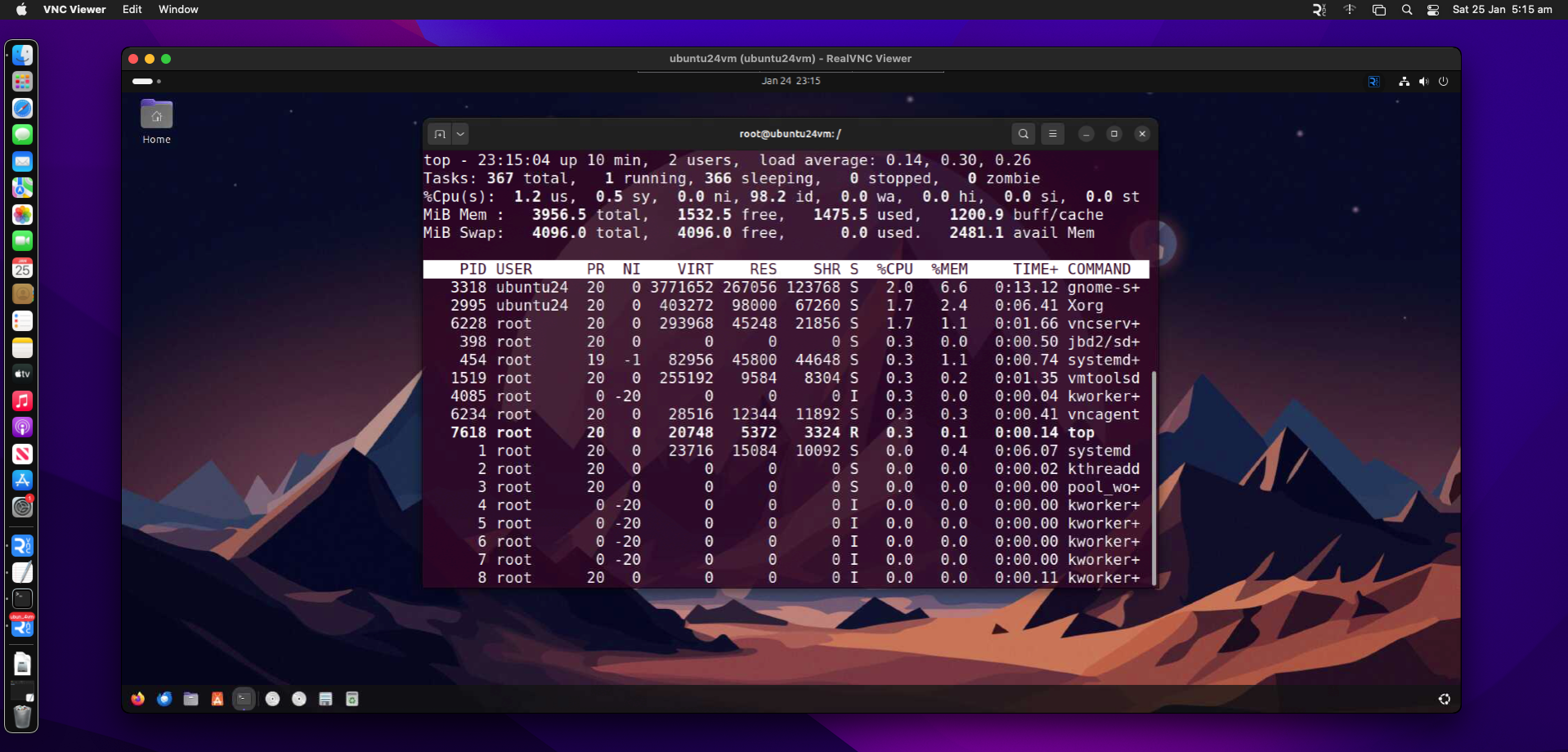This screenshot has height=752, width=1568.
Task: Open the Ubuntu clock reading Jan 24 23:15
Action: 791,81
